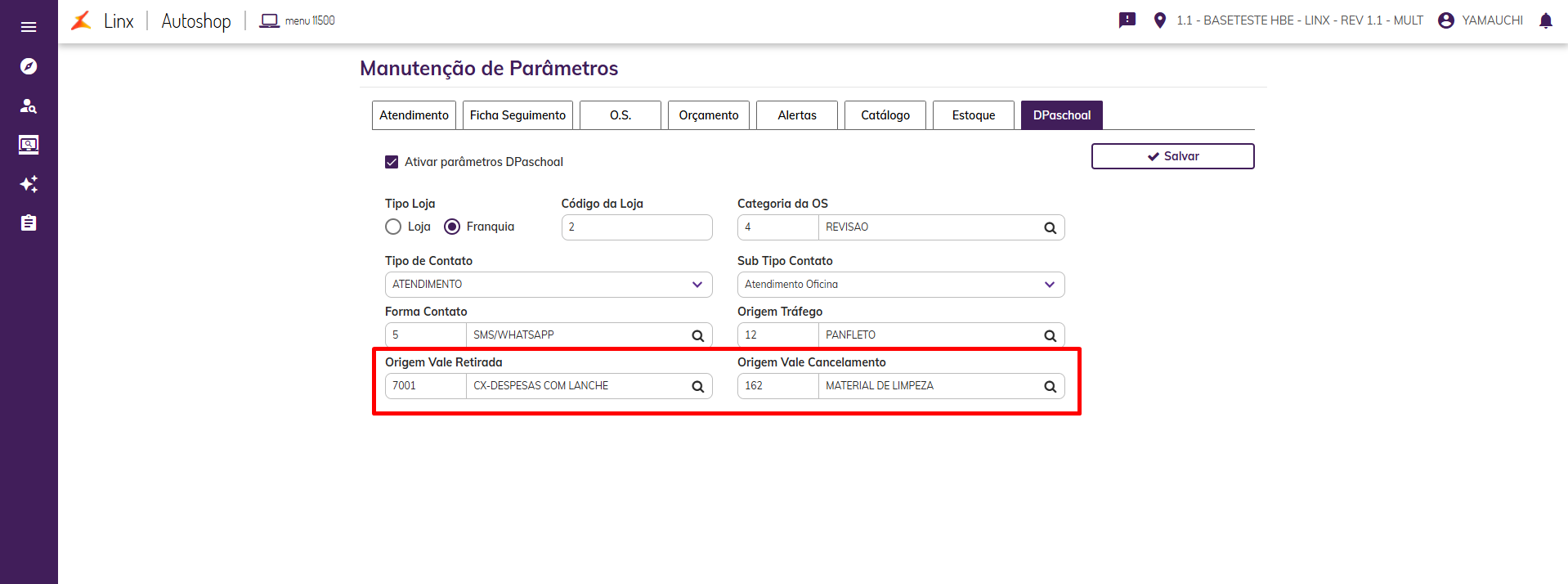Click the Salvar button
Screen dimensions: 1568x584
click(1172, 156)
